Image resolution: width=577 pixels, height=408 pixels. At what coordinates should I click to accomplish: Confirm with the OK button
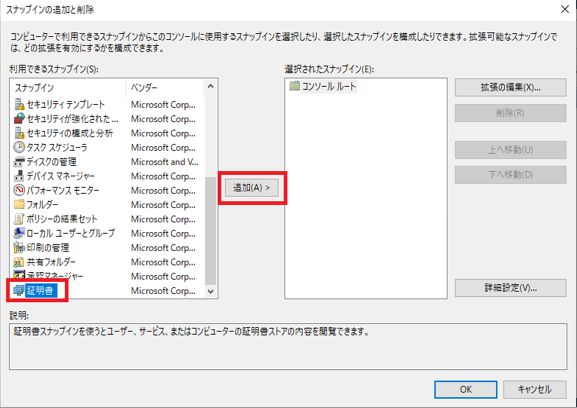[x=466, y=389]
